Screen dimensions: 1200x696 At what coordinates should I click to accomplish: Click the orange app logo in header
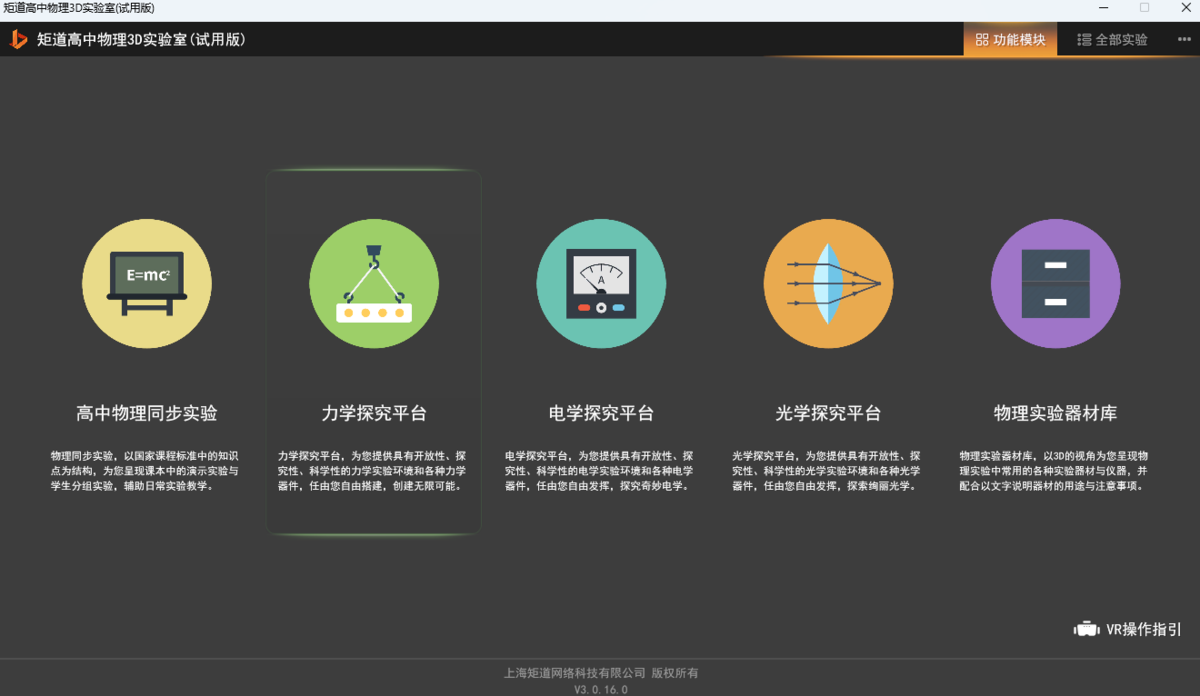tap(18, 40)
